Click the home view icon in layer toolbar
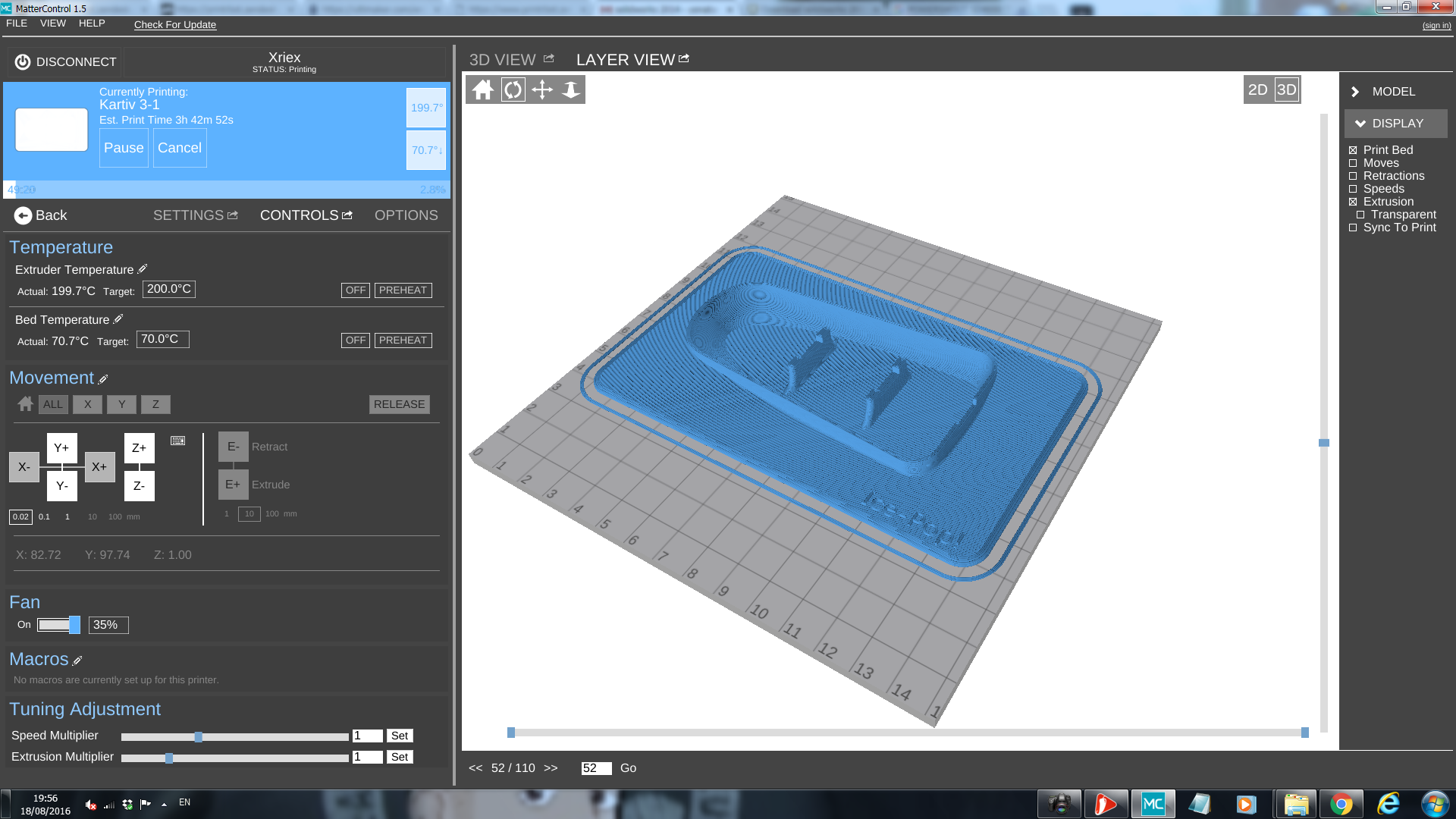Screen dimensions: 1456x819 pos(483,90)
